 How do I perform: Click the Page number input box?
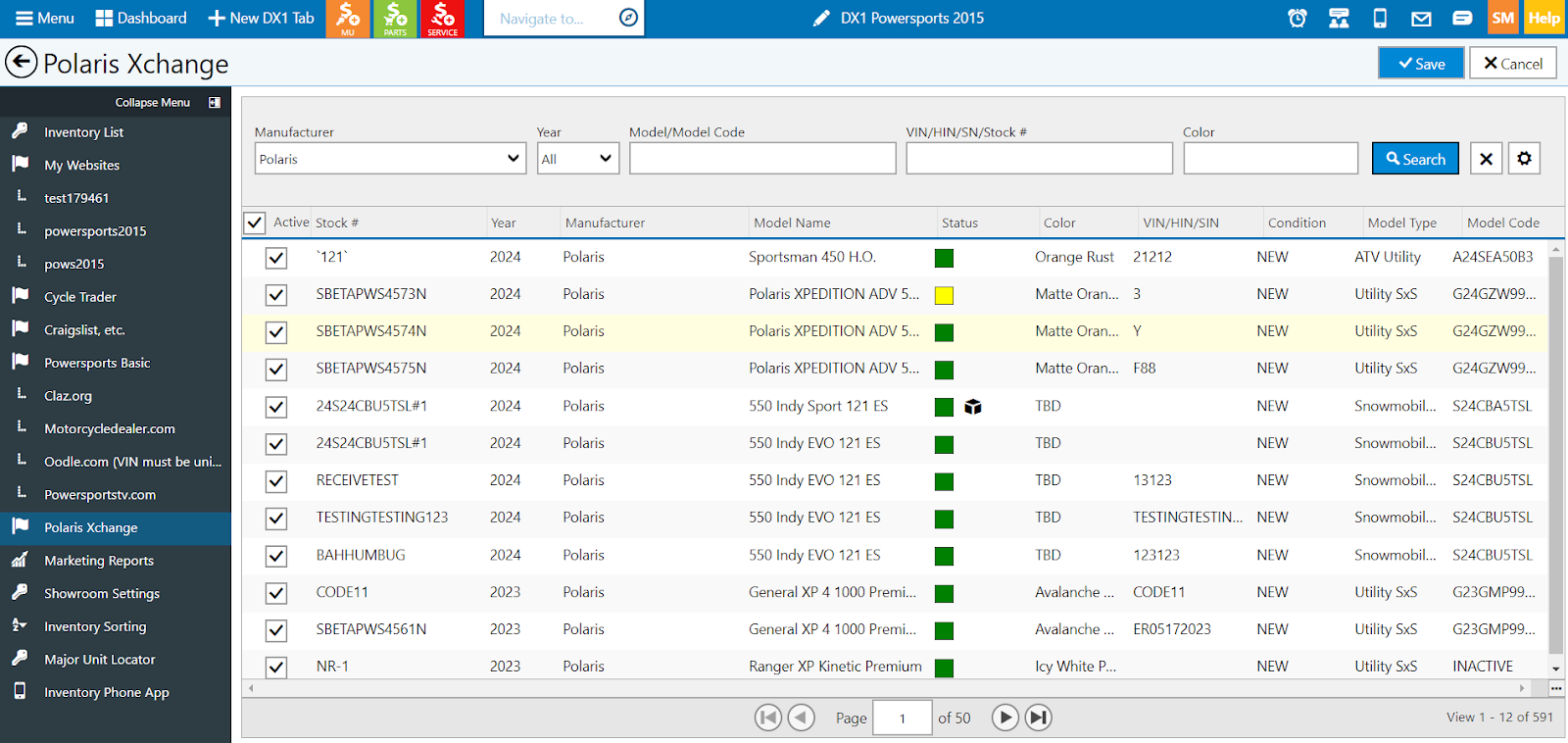(902, 718)
